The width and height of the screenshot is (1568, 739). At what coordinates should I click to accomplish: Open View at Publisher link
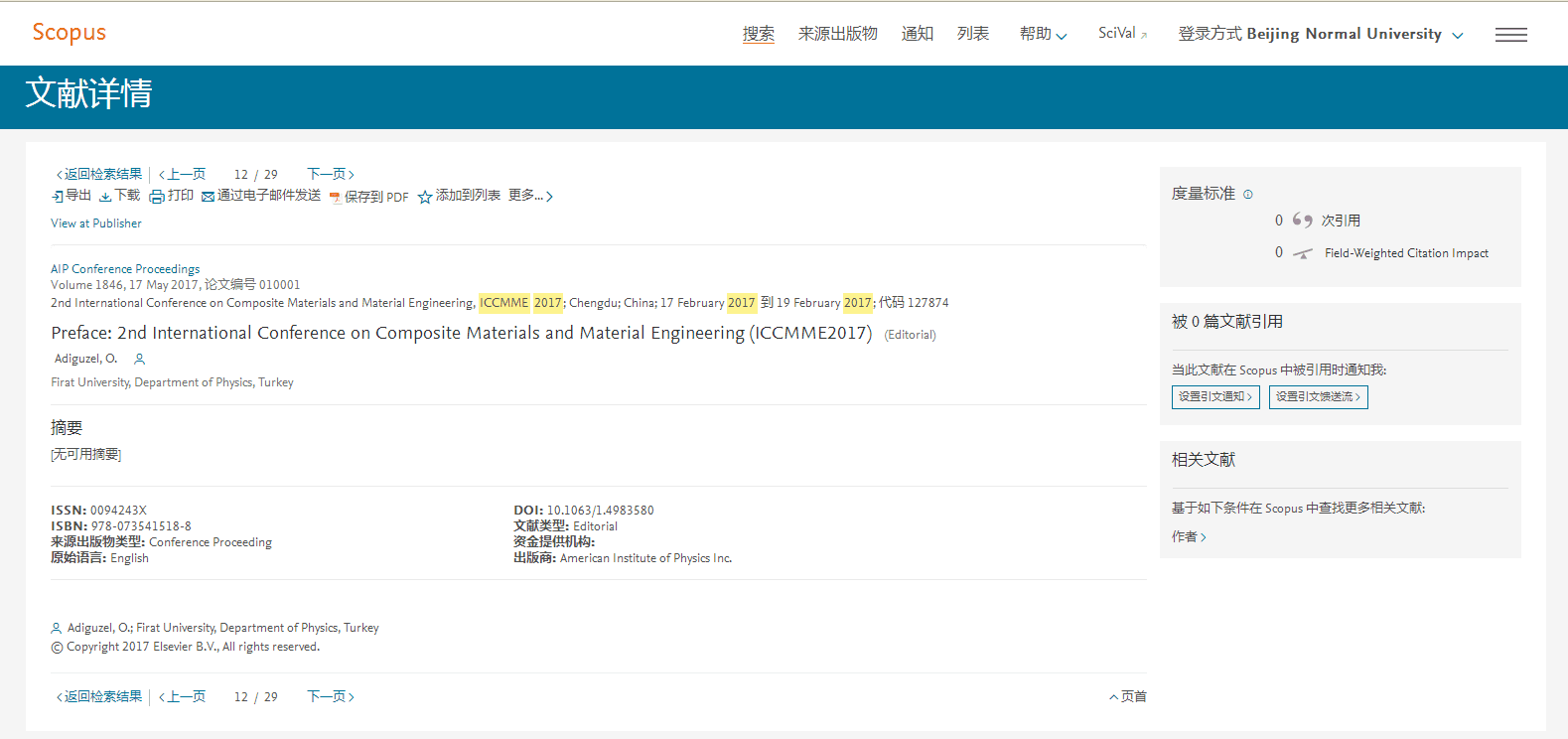96,223
